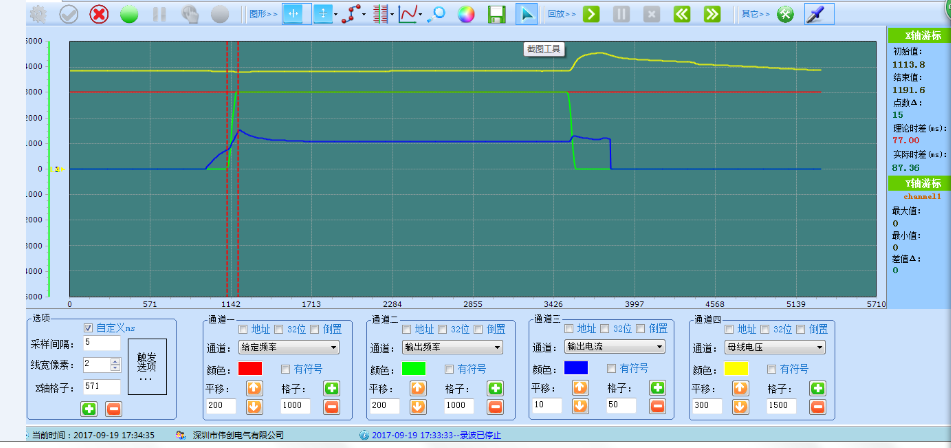Click 通道一 grid green plus button
The image size is (951, 448).
tap(331, 389)
